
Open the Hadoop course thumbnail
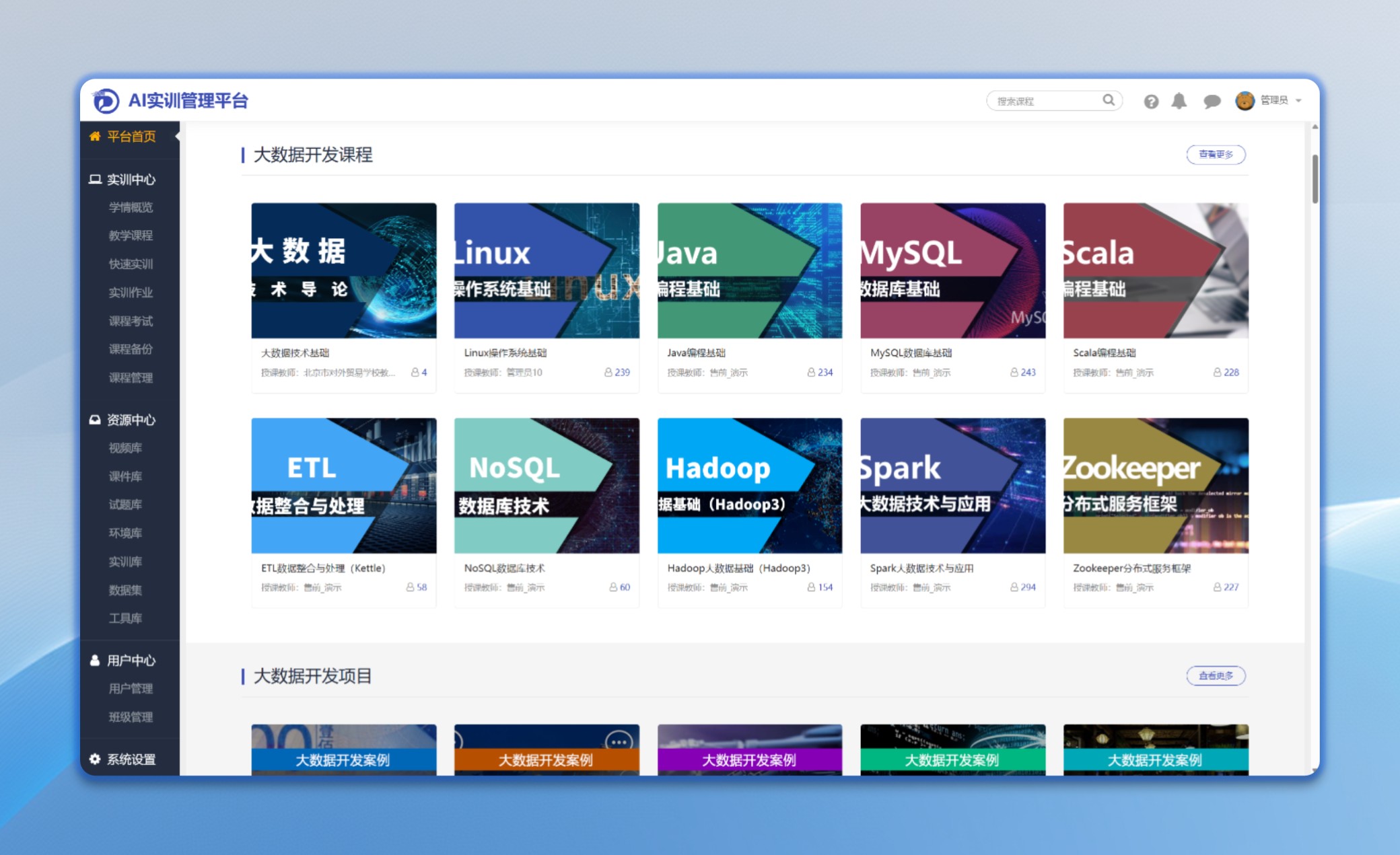pos(749,486)
